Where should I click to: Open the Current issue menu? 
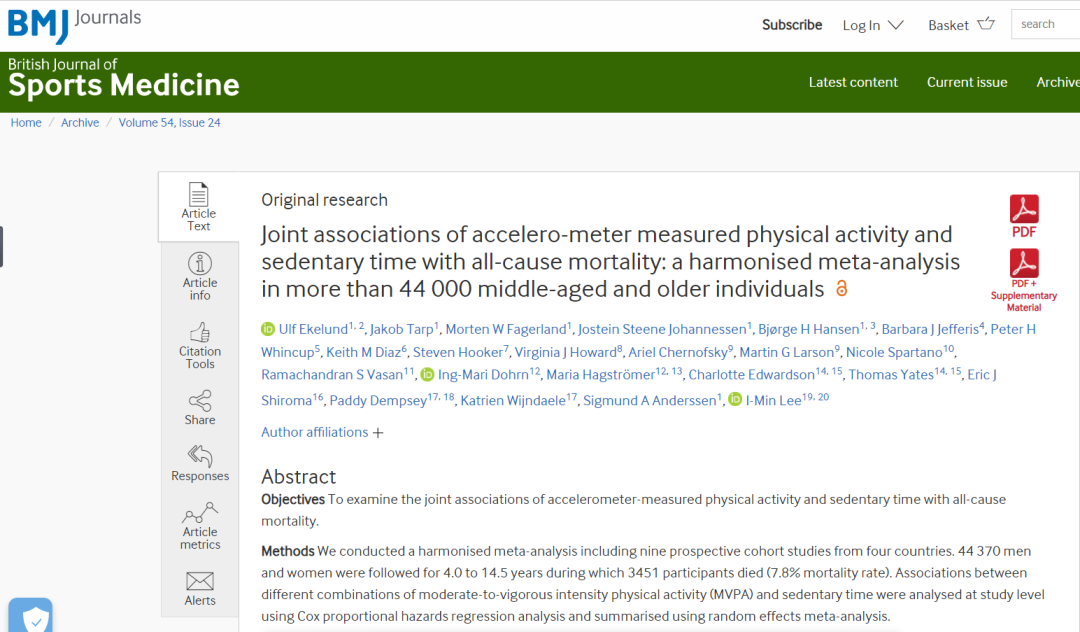(x=967, y=82)
